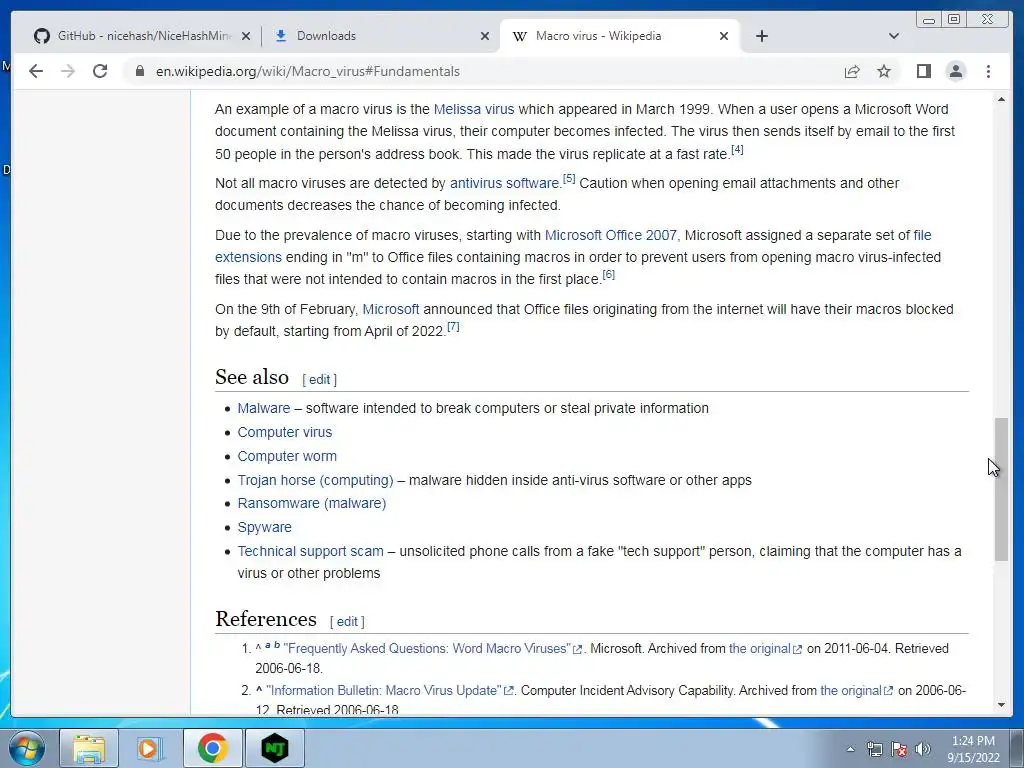The height and width of the screenshot is (768, 1024).
Task: Bookmark this page with the star
Action: (884, 71)
